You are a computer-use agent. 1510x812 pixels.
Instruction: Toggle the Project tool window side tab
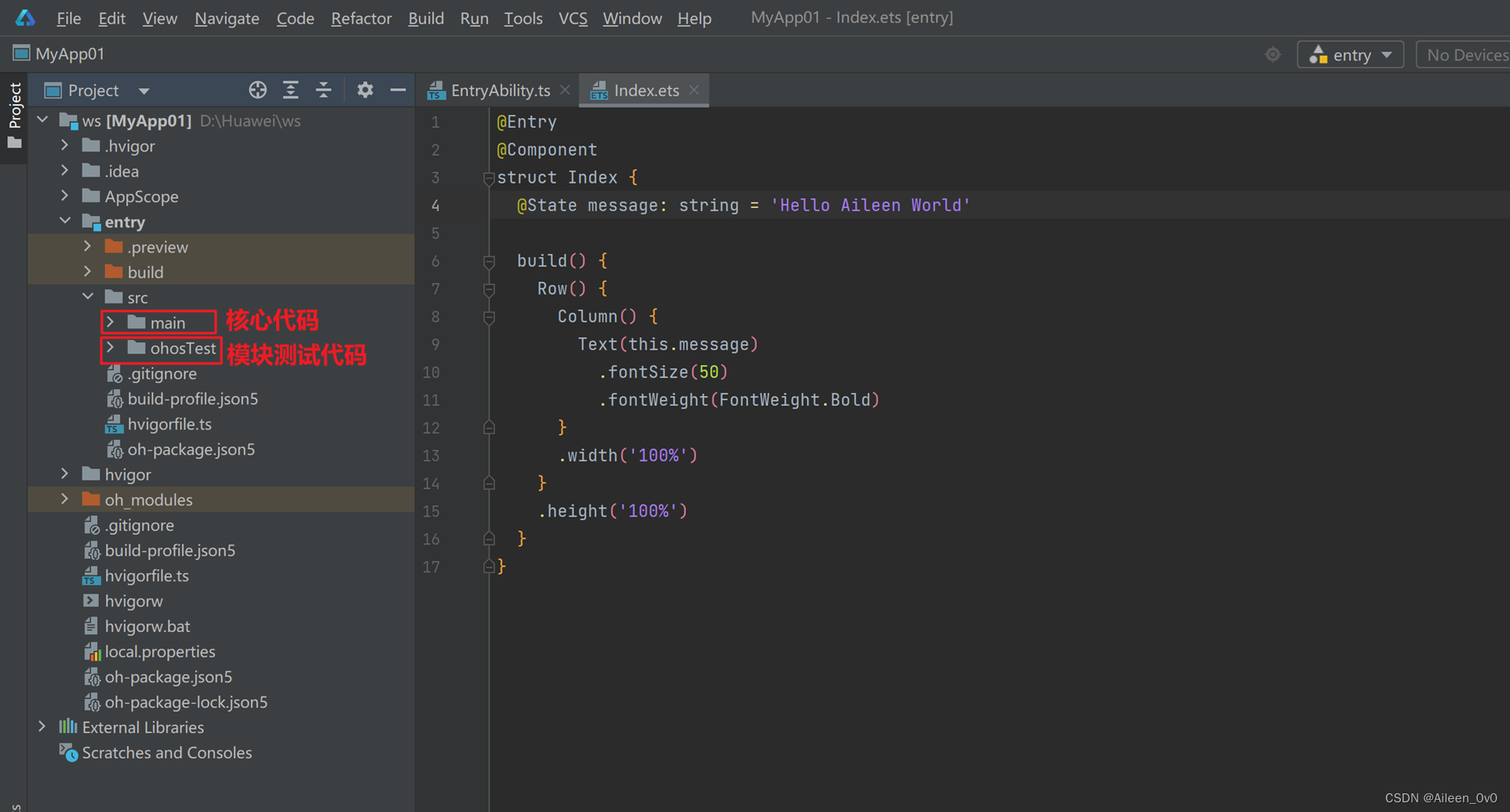(x=14, y=116)
